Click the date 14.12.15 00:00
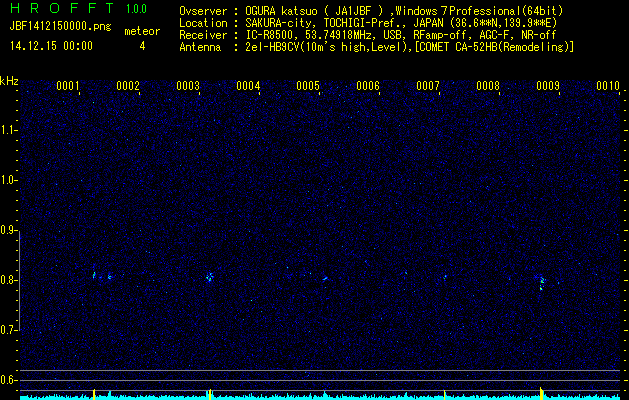Screen dimensions: 629x400 51,46
